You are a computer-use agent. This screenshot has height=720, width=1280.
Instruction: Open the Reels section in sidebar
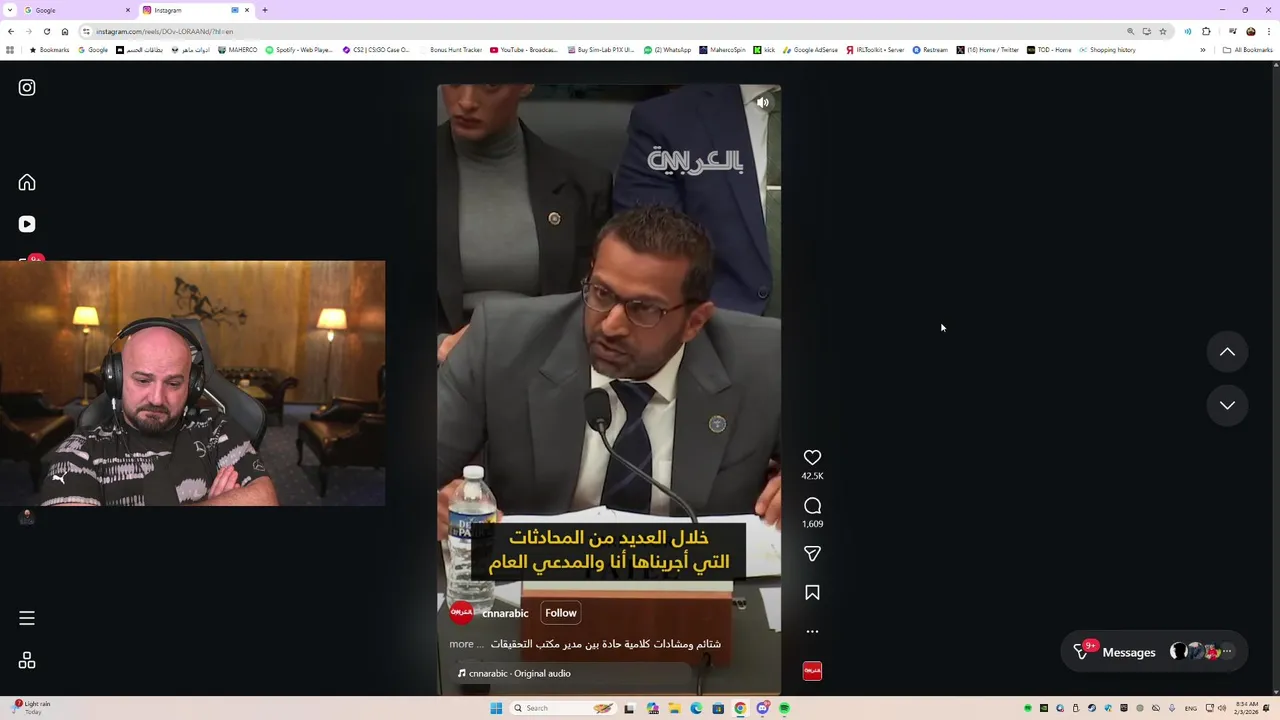point(27,224)
